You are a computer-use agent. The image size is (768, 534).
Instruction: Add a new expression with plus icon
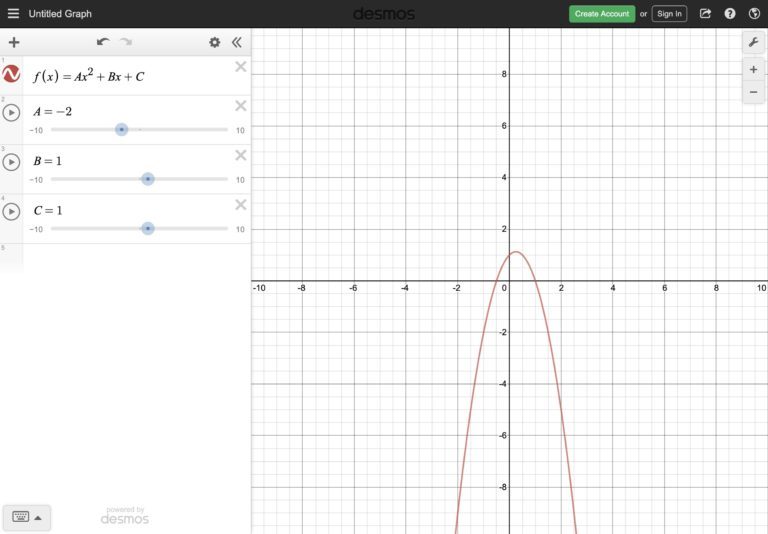tap(14, 43)
